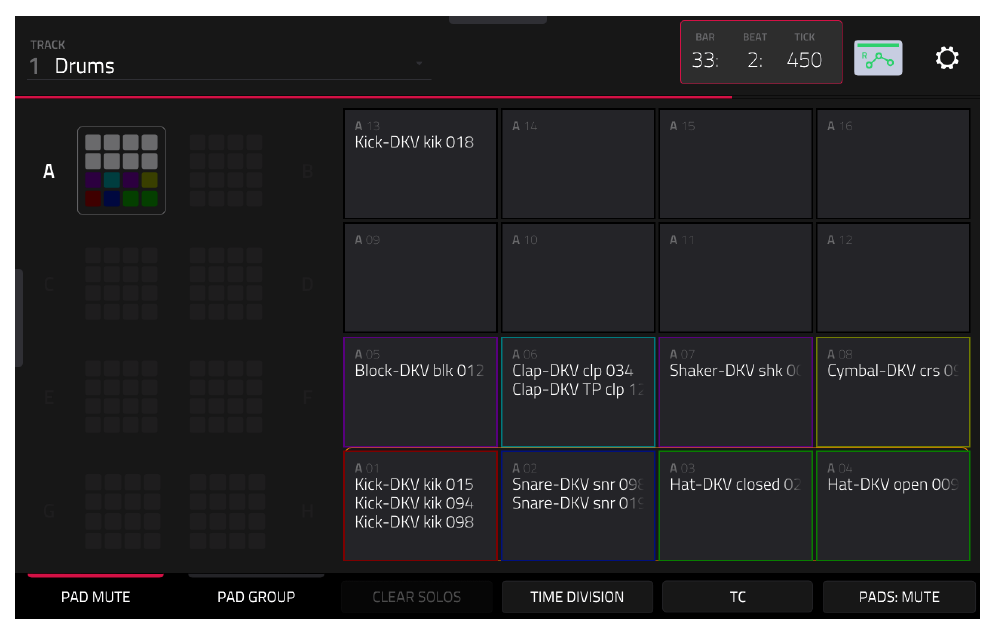Switch to the PAD GROUP tab
The image size is (996, 636).
tap(256, 597)
